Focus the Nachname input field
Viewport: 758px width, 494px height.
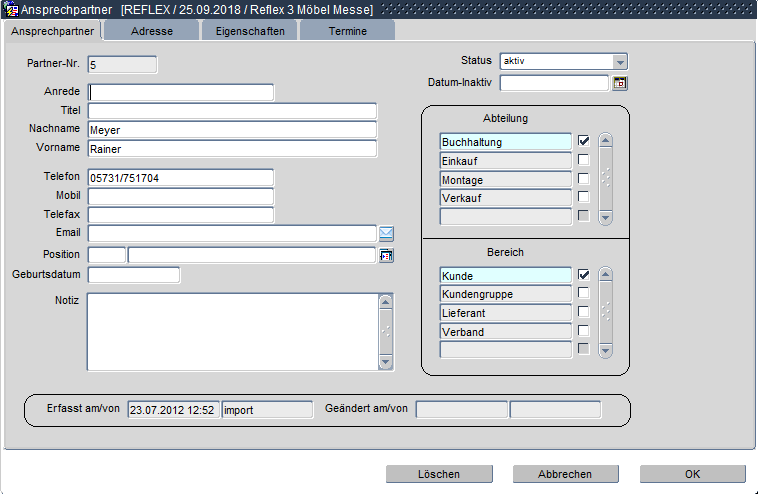click(x=232, y=129)
